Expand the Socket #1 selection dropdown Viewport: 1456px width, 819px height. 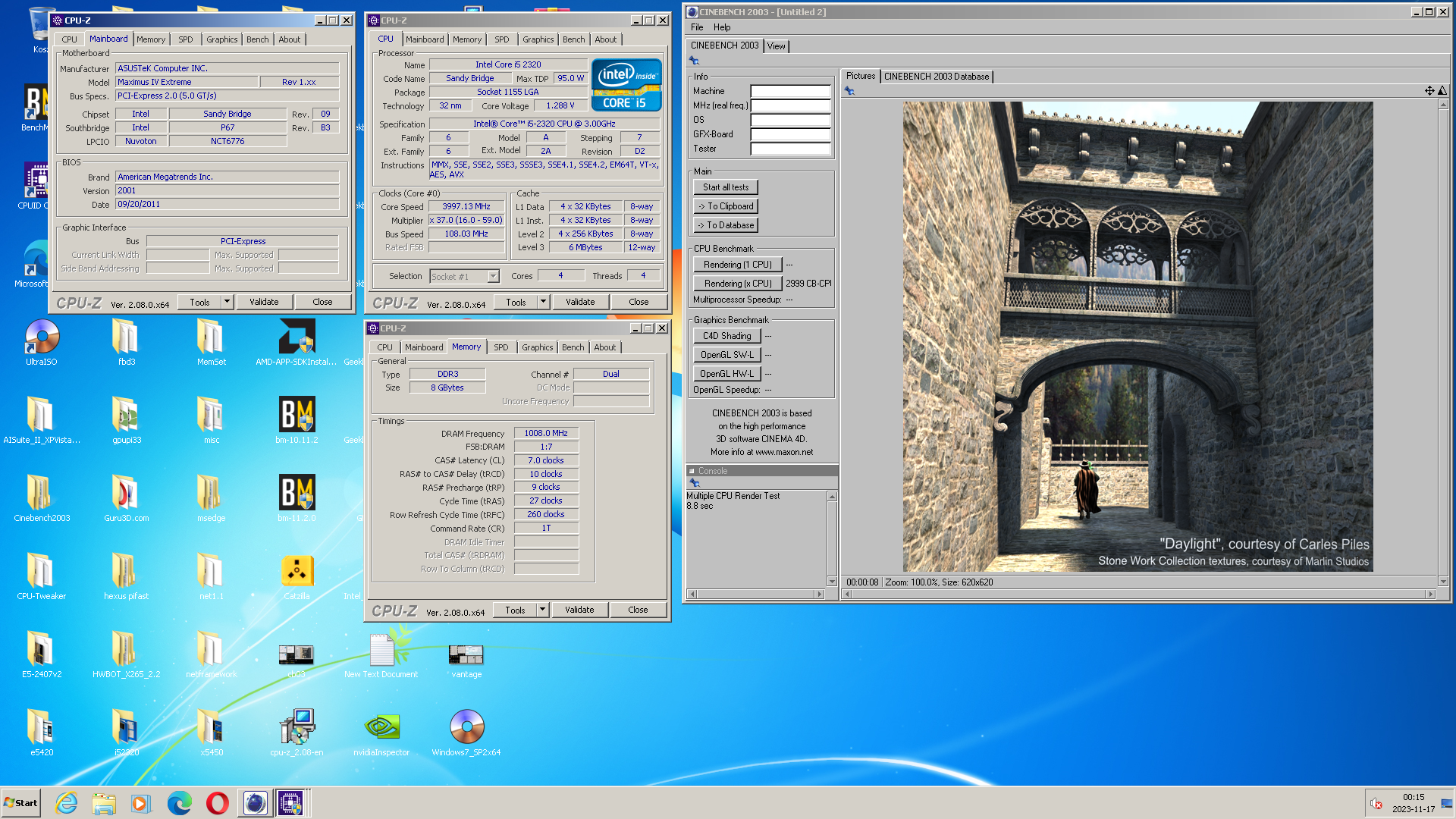click(494, 277)
